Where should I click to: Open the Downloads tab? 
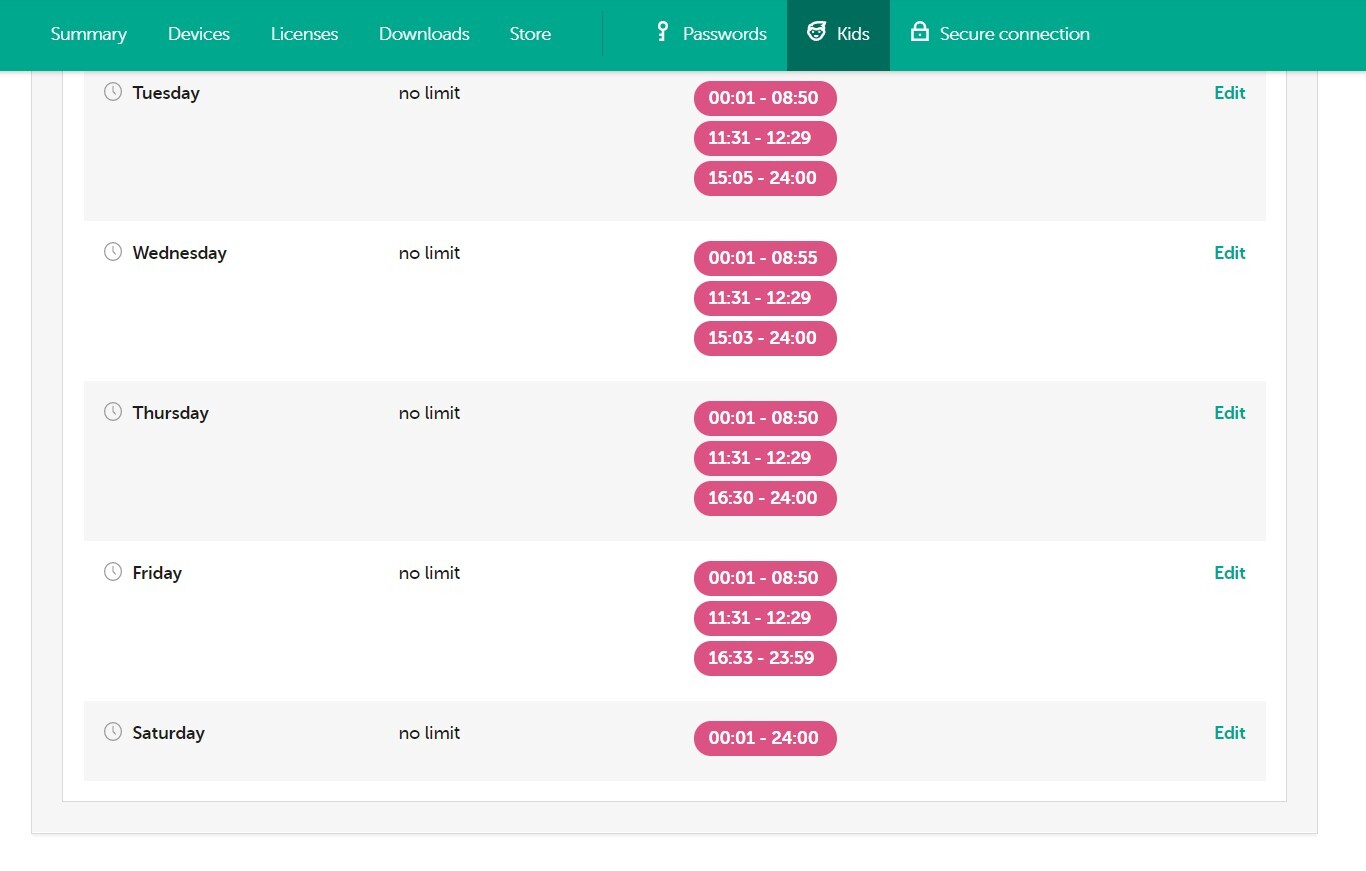click(424, 34)
